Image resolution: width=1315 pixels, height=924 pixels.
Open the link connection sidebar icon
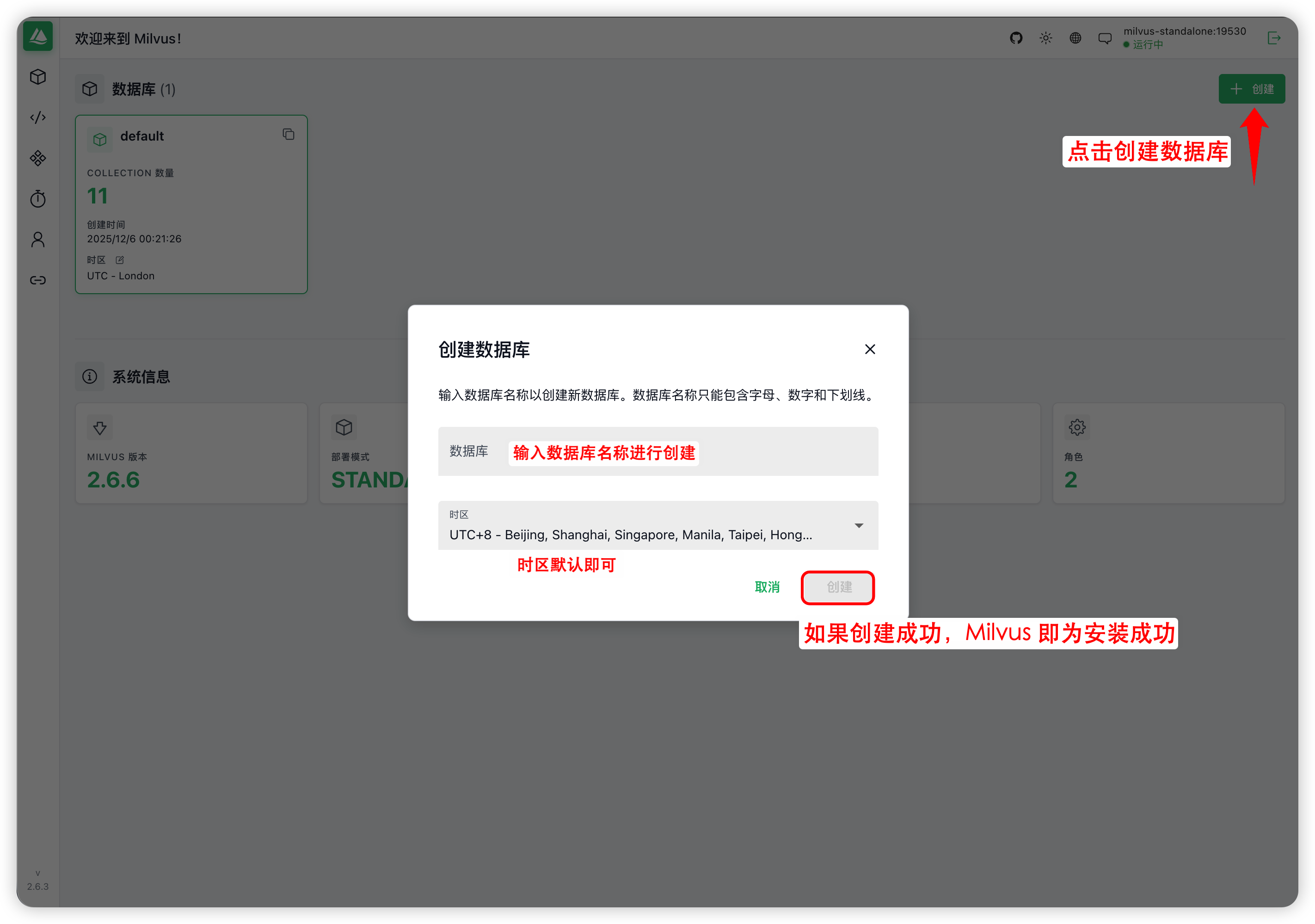click(38, 280)
